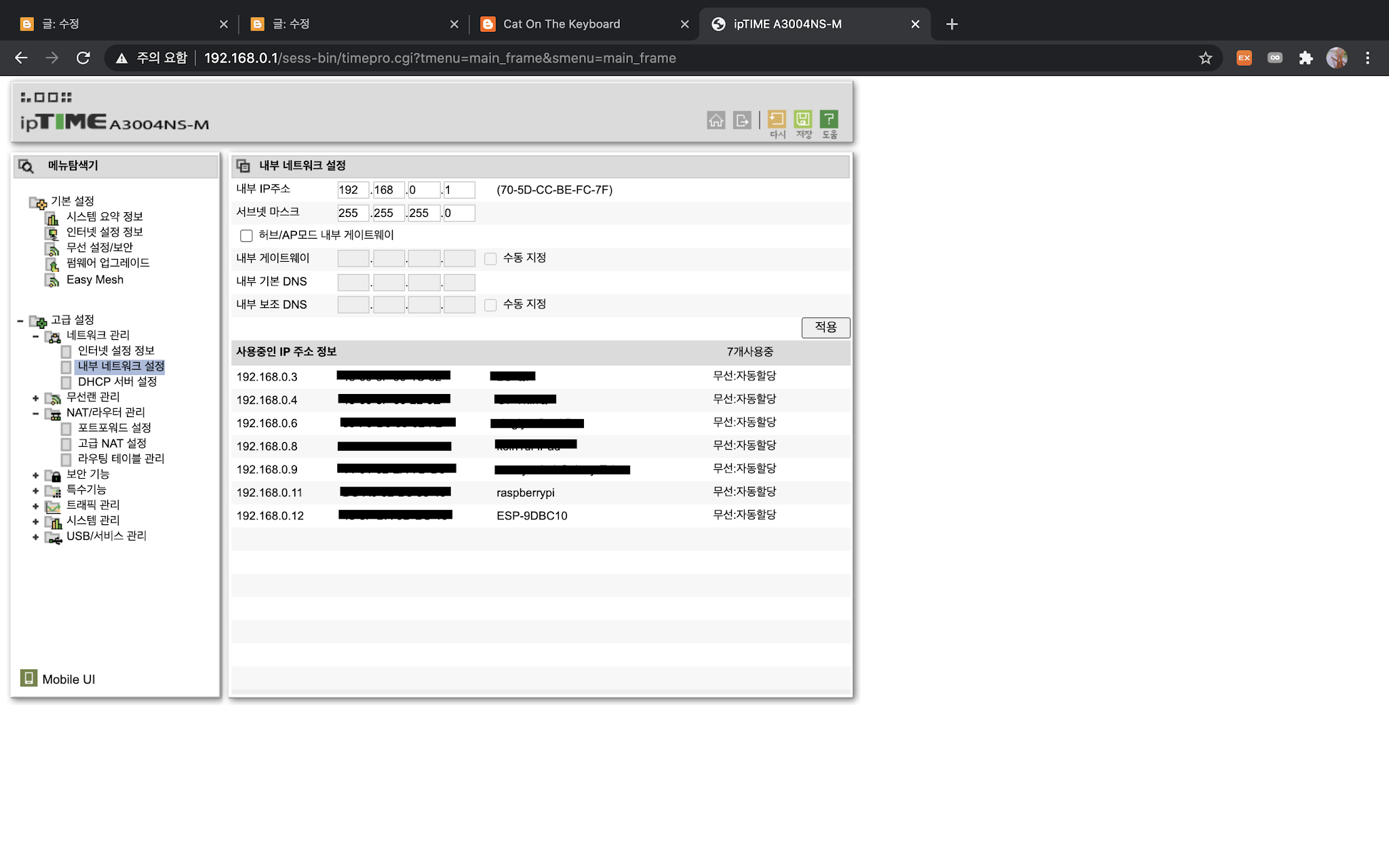The image size is (1389, 868).
Task: Expand the 무선랜 관리 tree node
Action: coord(35,398)
